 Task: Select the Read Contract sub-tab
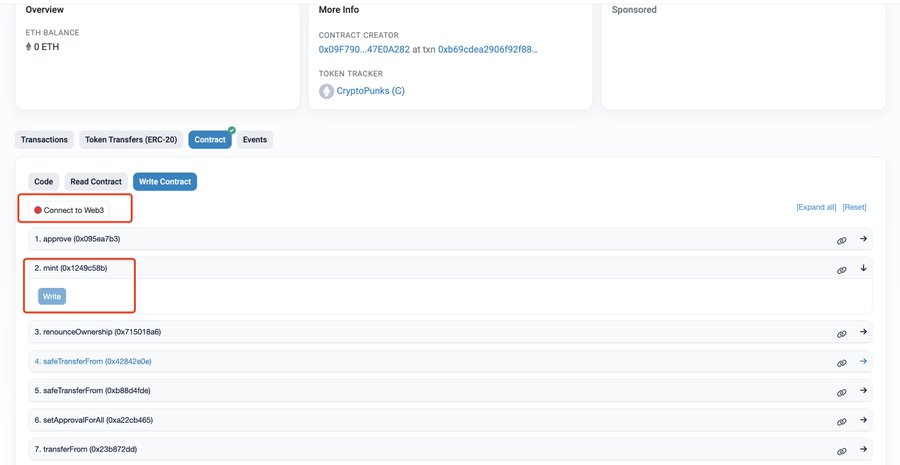[x=96, y=182]
